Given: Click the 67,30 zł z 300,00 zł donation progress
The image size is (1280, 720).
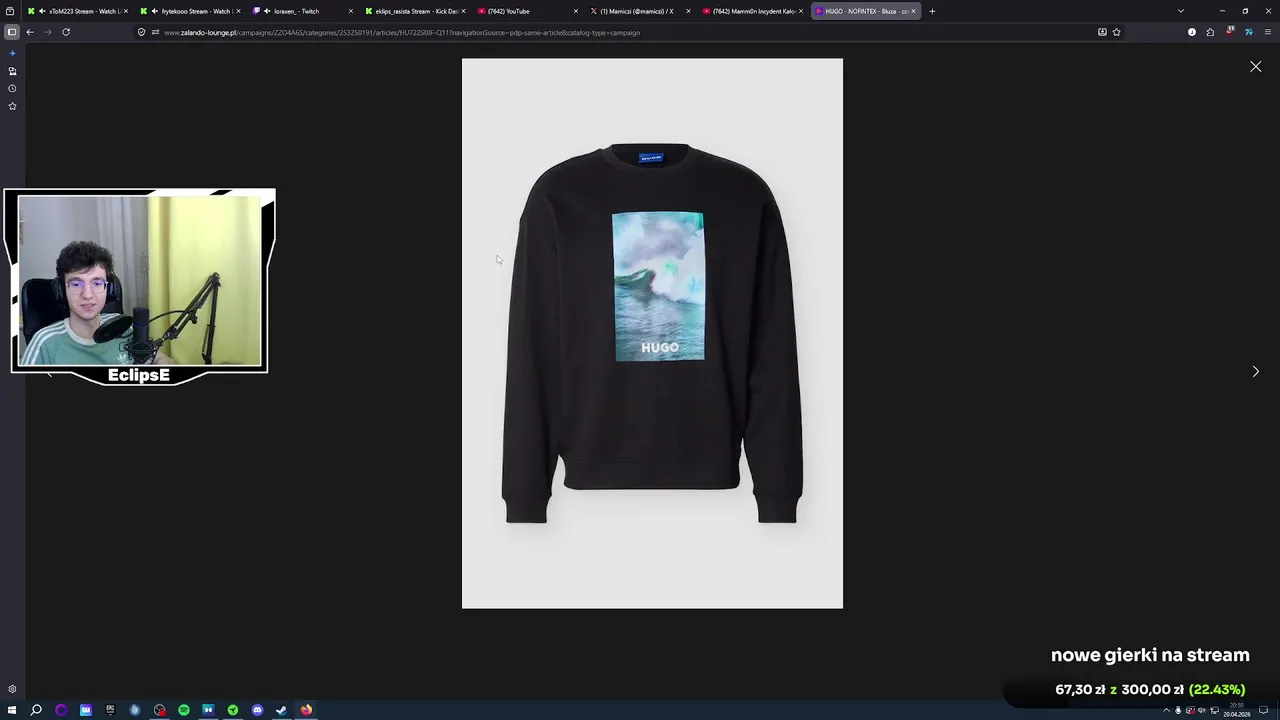Looking at the screenshot, I should 1150,689.
